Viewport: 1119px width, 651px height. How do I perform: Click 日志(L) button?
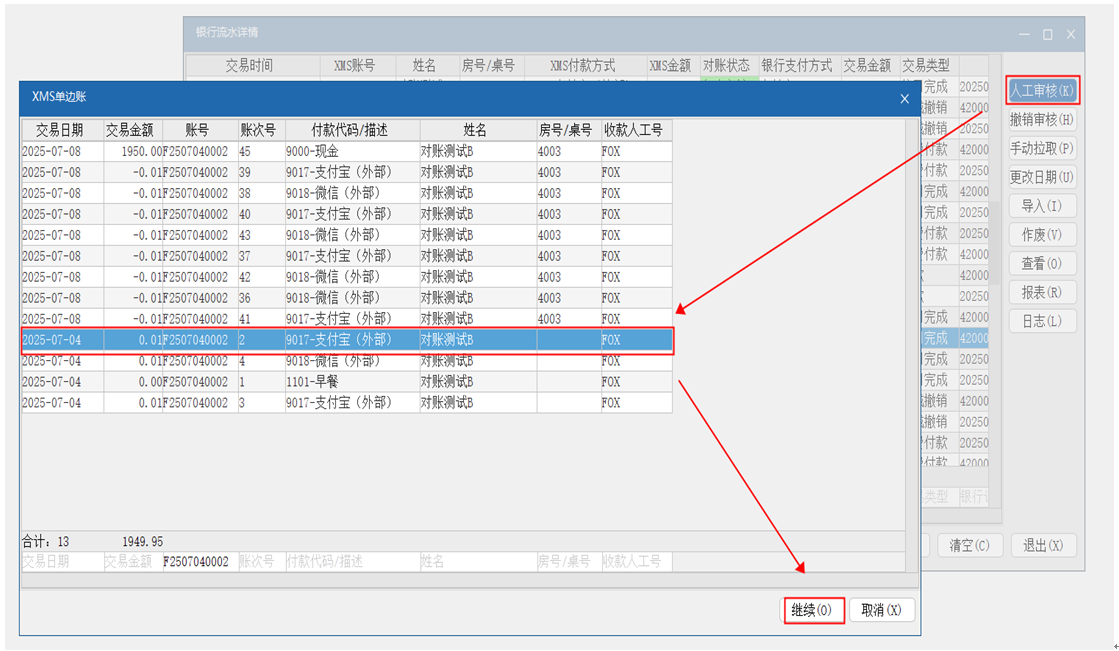1042,321
